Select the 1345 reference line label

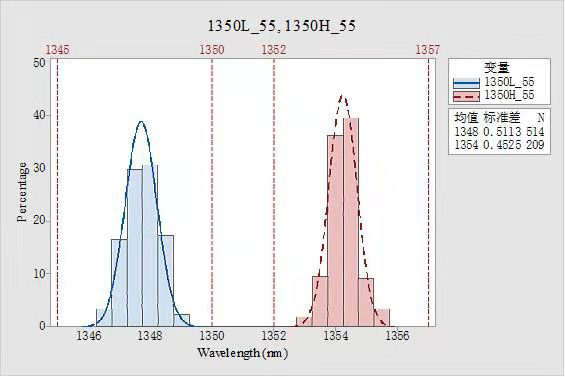pyautogui.click(x=58, y=50)
